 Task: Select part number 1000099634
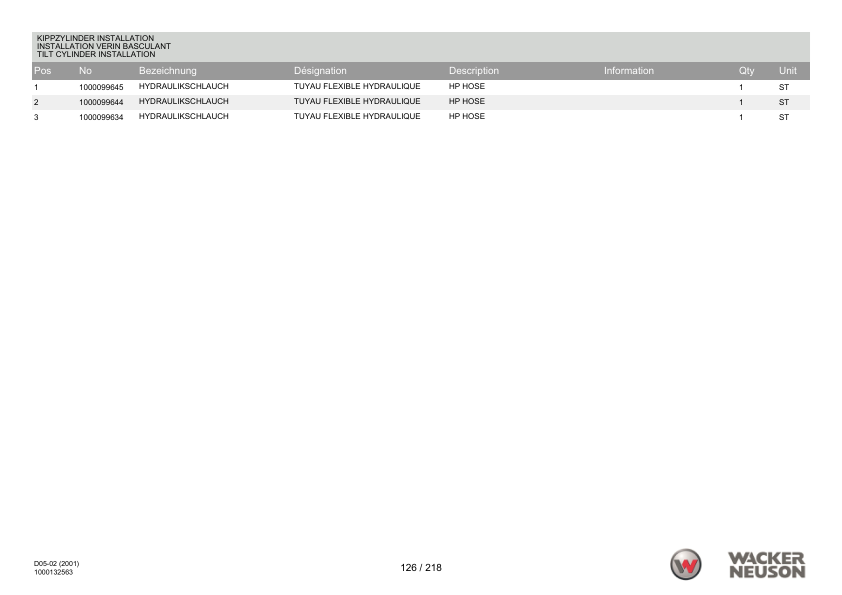[101, 117]
